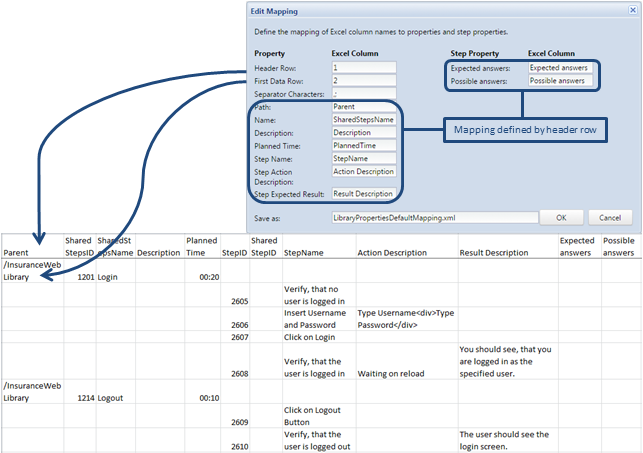The width and height of the screenshot is (643, 453).
Task: Focus the Header Row input field
Action: click(363, 68)
